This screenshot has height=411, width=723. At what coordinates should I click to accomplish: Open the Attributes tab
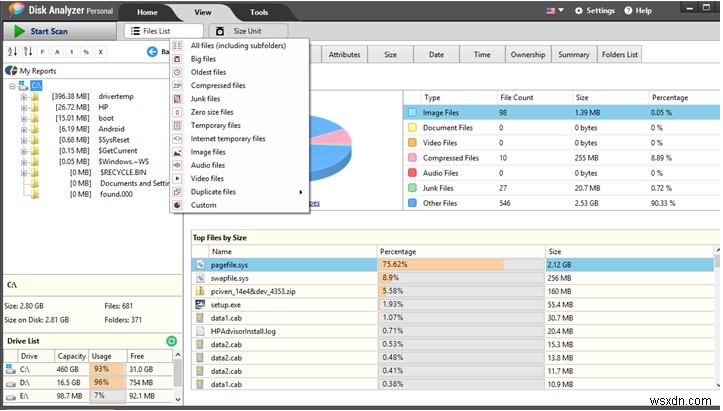344,54
